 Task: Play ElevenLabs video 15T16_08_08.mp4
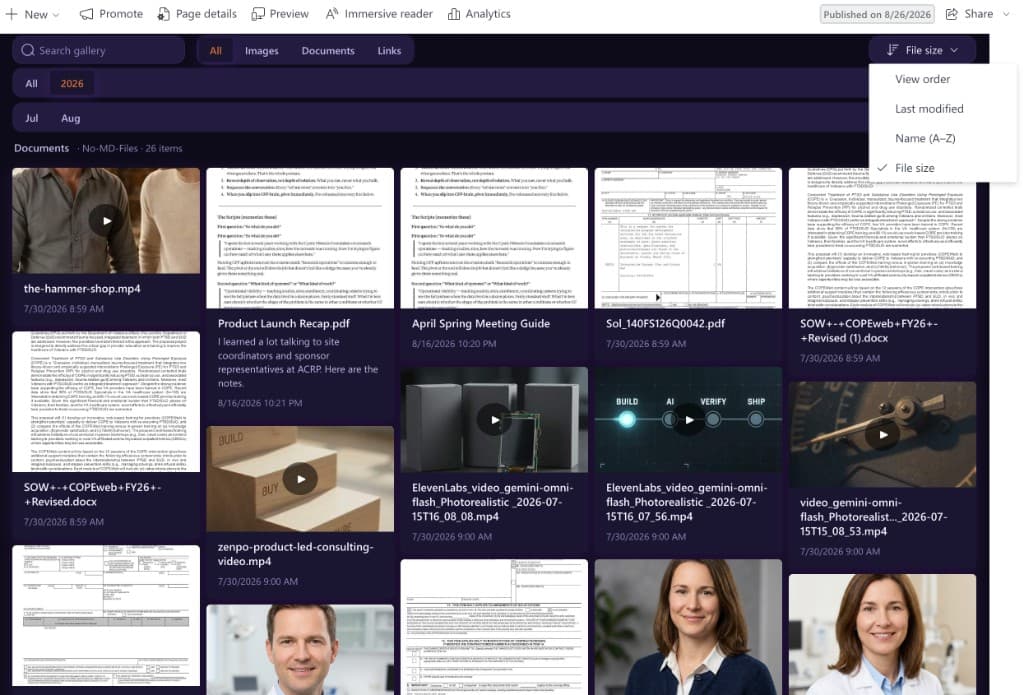point(494,420)
